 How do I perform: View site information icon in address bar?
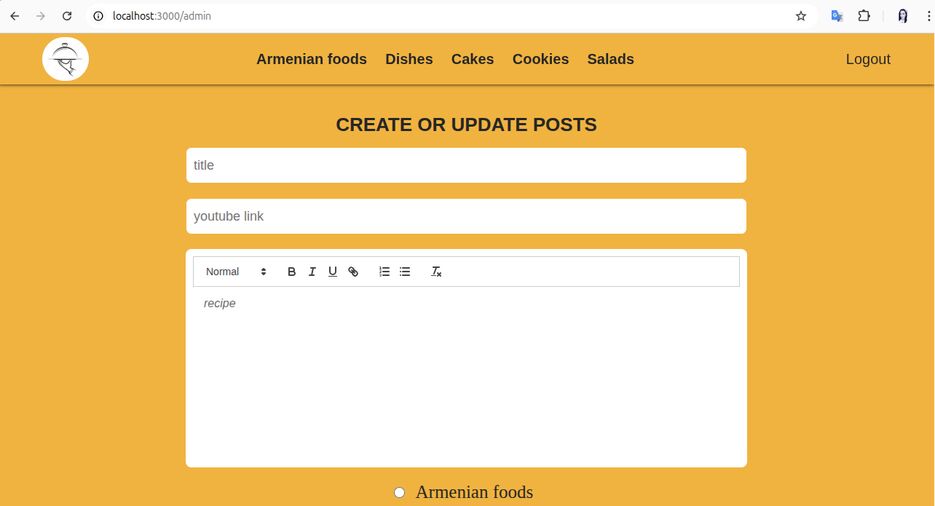[x=98, y=16]
